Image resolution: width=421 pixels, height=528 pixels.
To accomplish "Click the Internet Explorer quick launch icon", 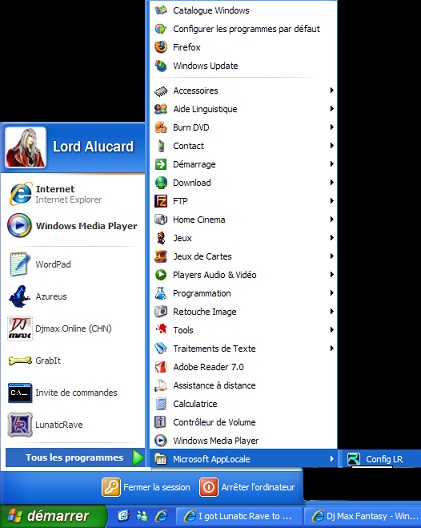I will (x=161, y=516).
